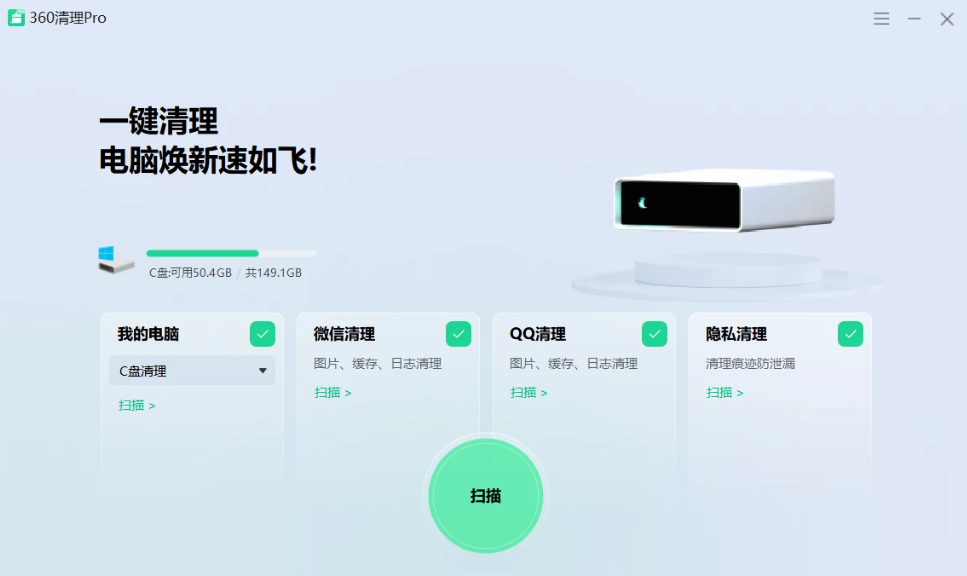Click the C drive usage progress bar
The height and width of the screenshot is (576, 967).
tap(231, 254)
